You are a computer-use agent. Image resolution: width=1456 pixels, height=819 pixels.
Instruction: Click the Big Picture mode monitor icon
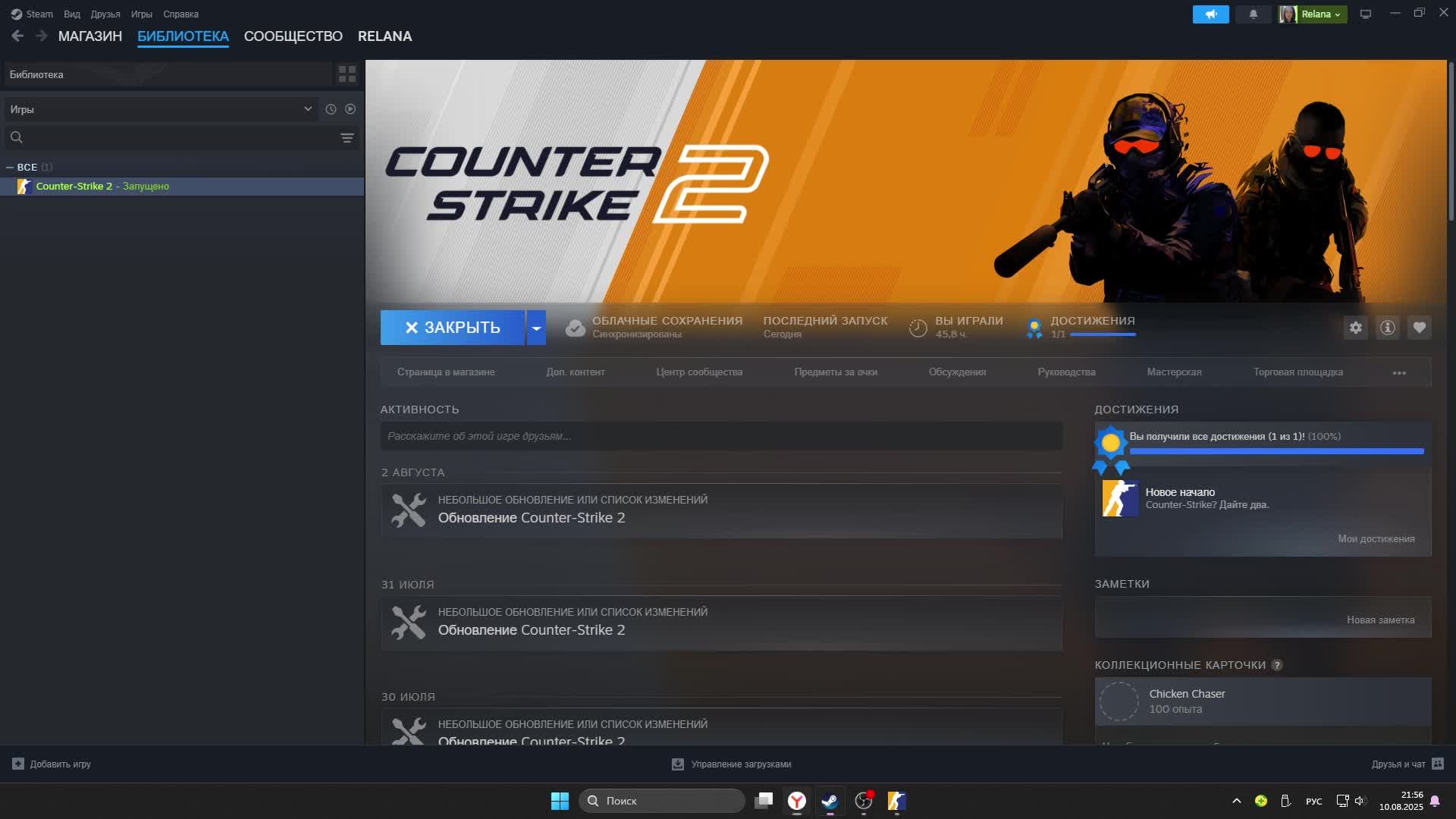point(1365,14)
